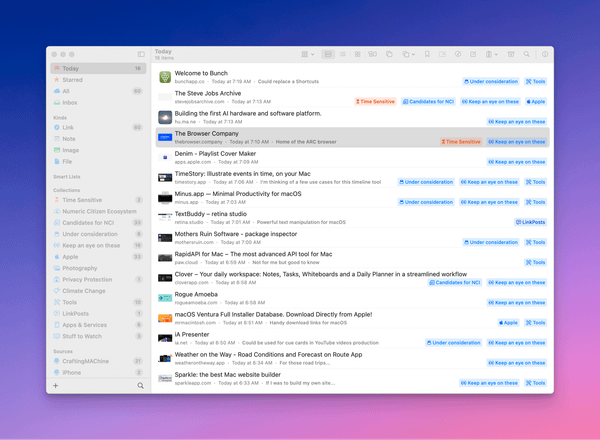Click Candidates for NCI tag on Clover row
The height and width of the screenshot is (440, 600).
[x=455, y=283]
